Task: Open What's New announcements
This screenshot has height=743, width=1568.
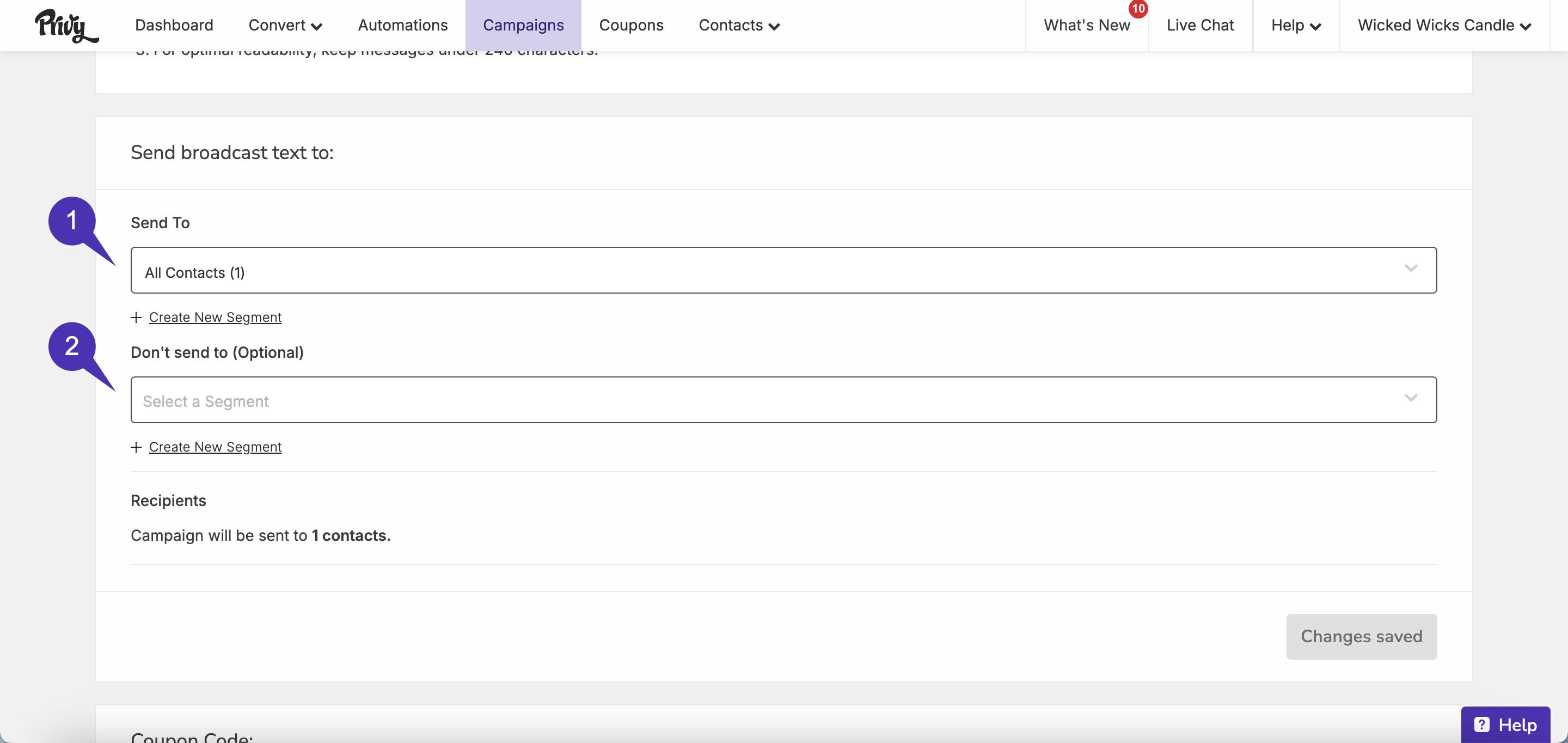Action: 1087,25
